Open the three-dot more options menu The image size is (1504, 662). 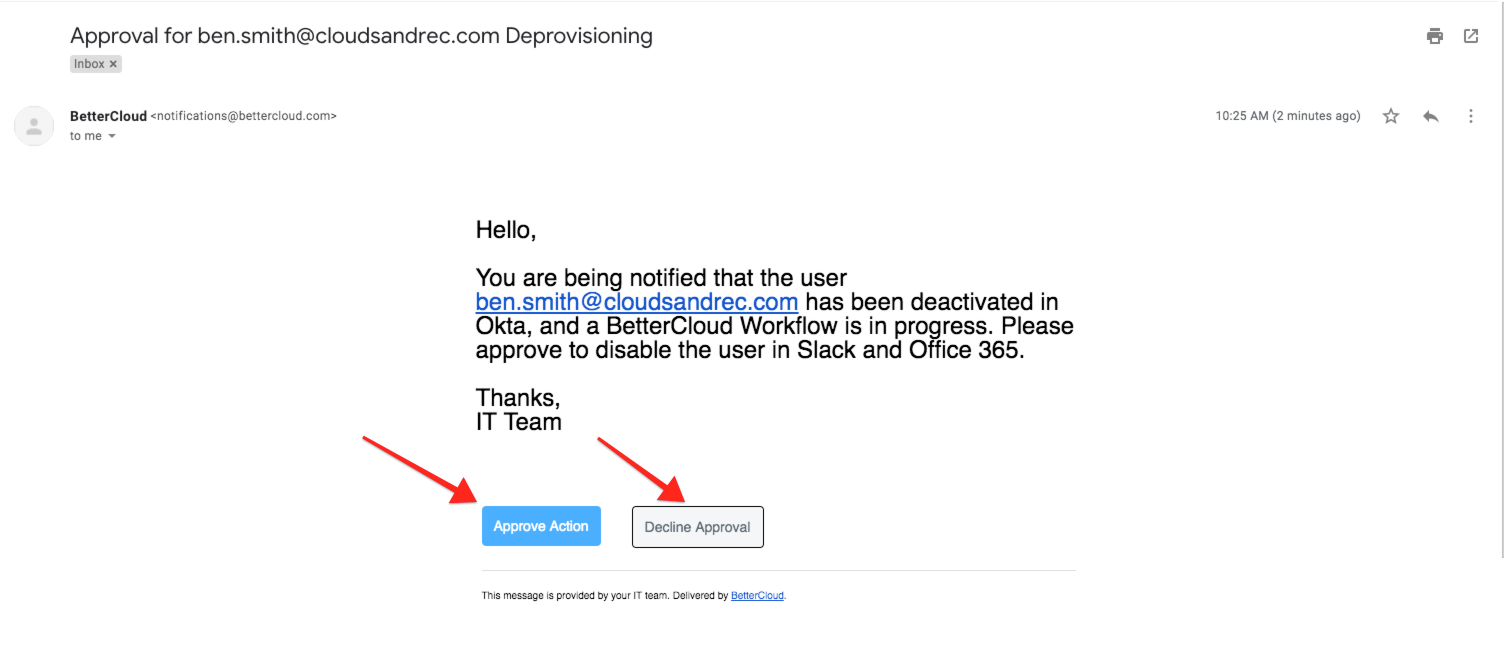(x=1471, y=115)
